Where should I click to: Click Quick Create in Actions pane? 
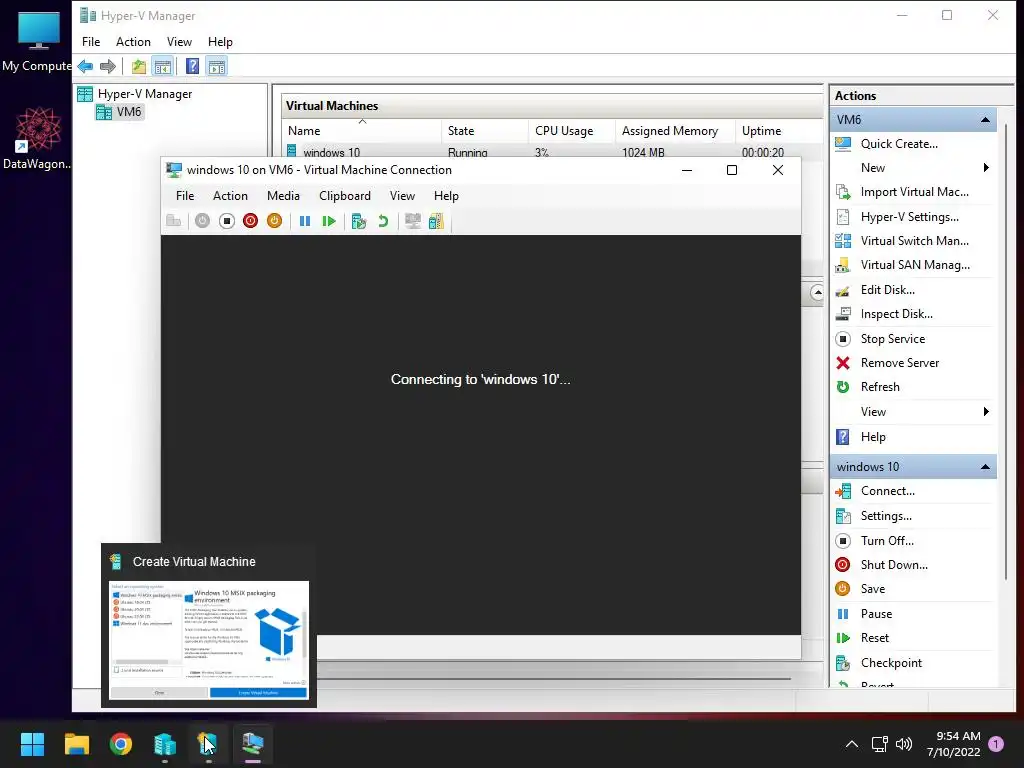tap(899, 144)
